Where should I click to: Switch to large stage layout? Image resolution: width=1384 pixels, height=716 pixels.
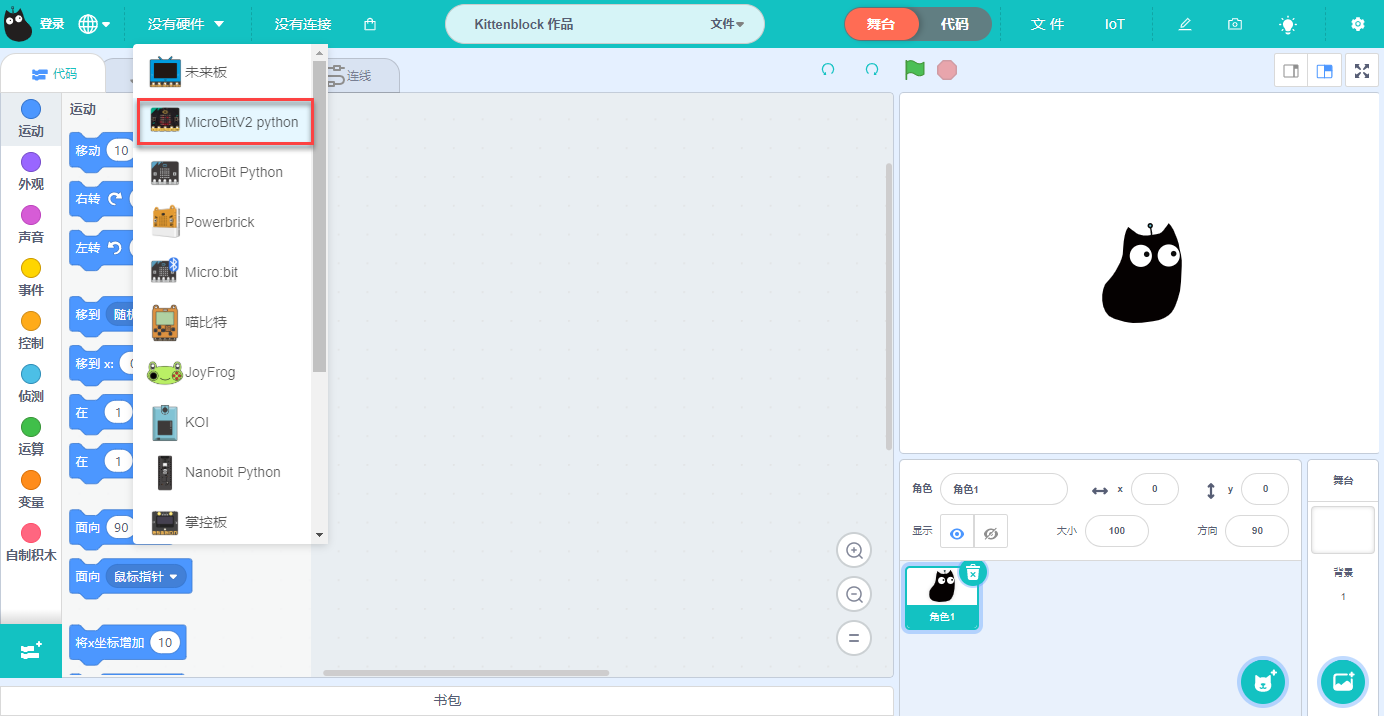(x=1324, y=71)
